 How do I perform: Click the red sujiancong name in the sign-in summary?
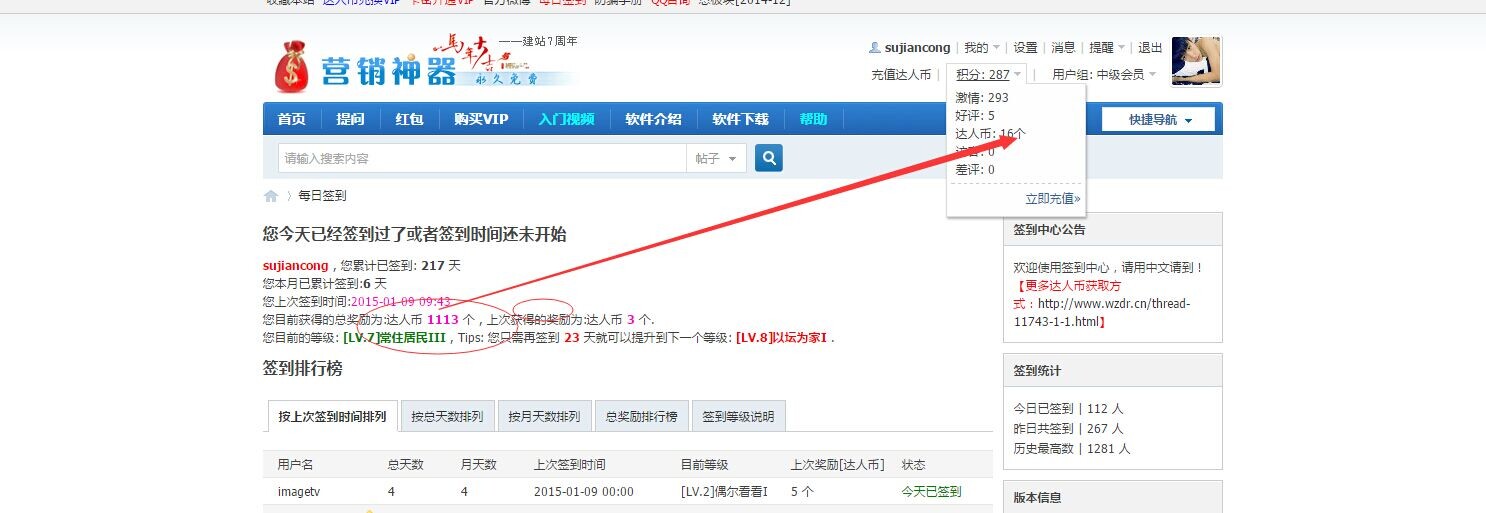(295, 266)
